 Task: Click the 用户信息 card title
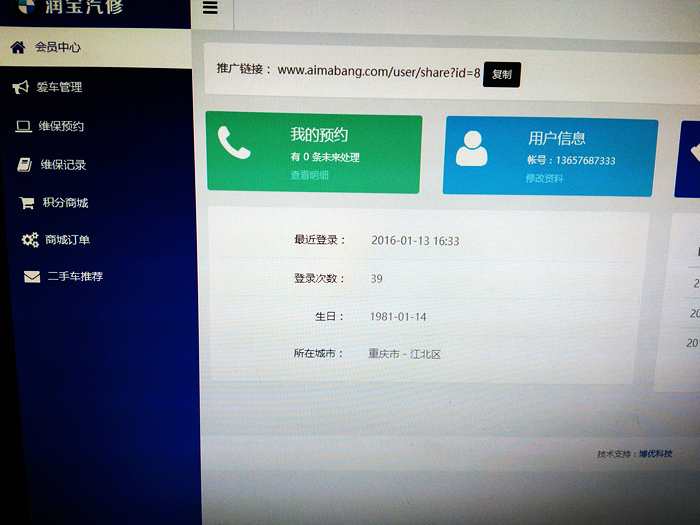[x=556, y=138]
